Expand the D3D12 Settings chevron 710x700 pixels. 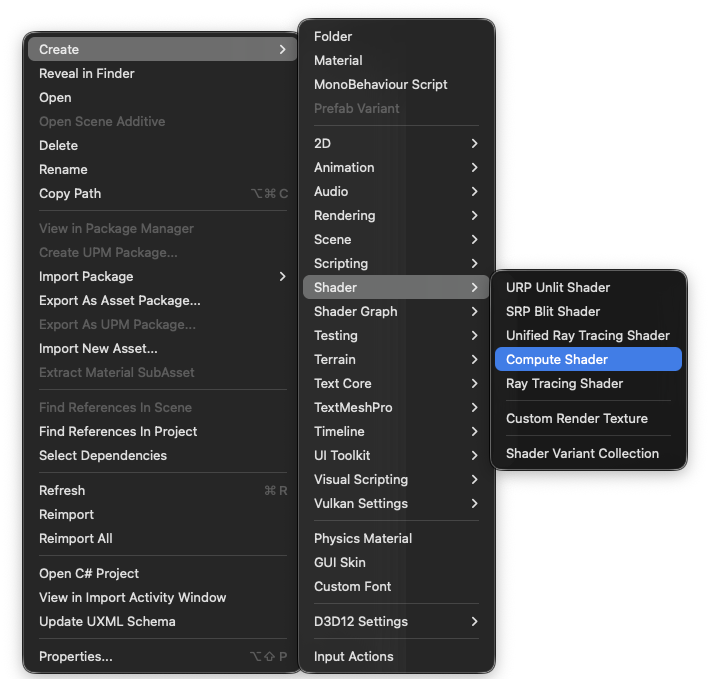(474, 621)
